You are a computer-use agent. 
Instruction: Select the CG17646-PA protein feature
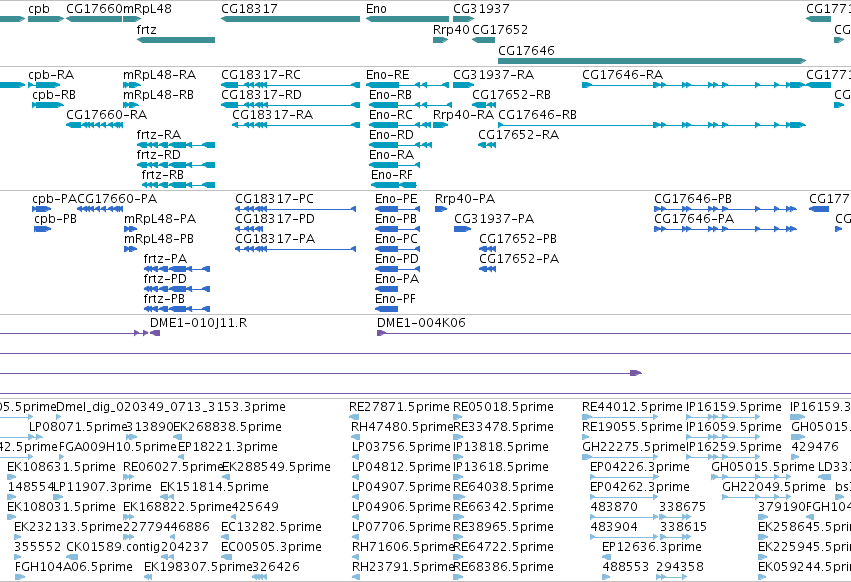pos(726,229)
